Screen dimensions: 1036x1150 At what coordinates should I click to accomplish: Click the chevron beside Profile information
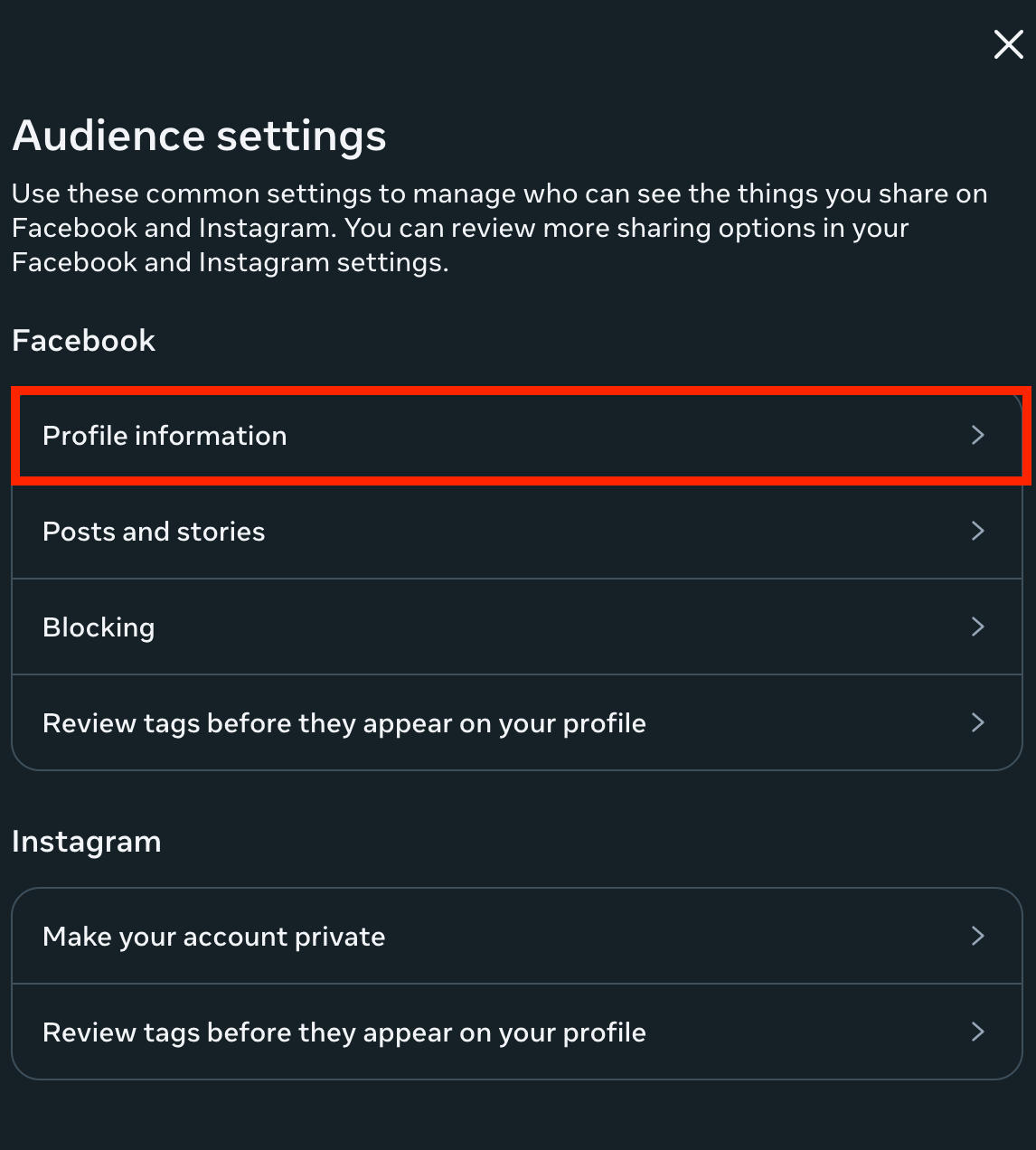977,436
